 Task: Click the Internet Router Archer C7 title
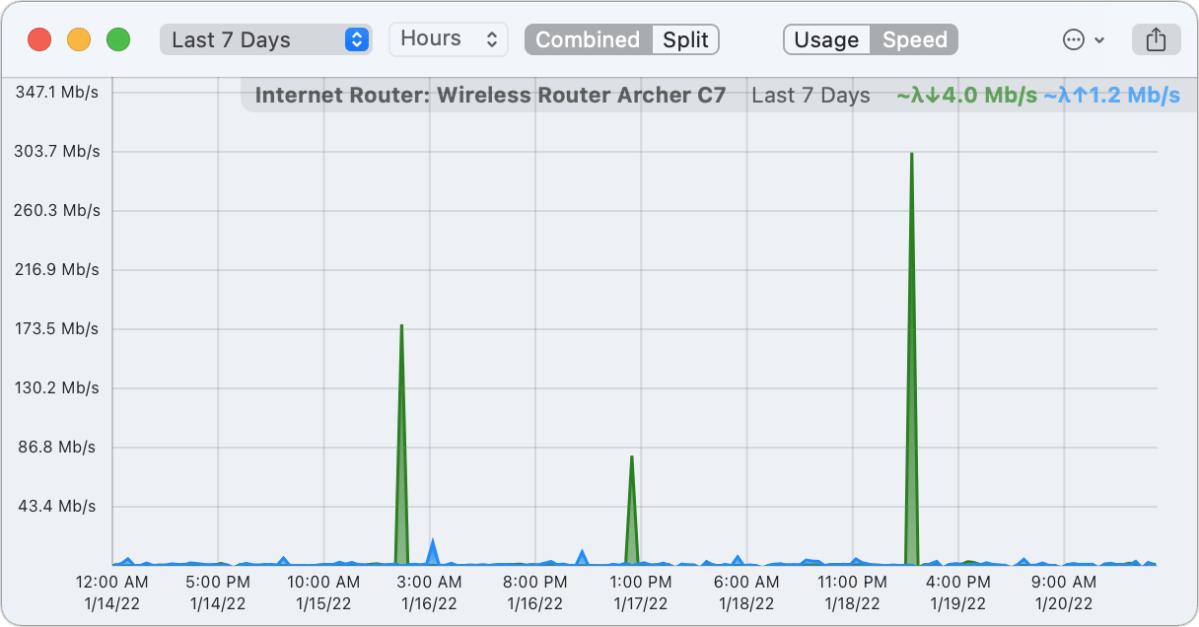[x=490, y=95]
